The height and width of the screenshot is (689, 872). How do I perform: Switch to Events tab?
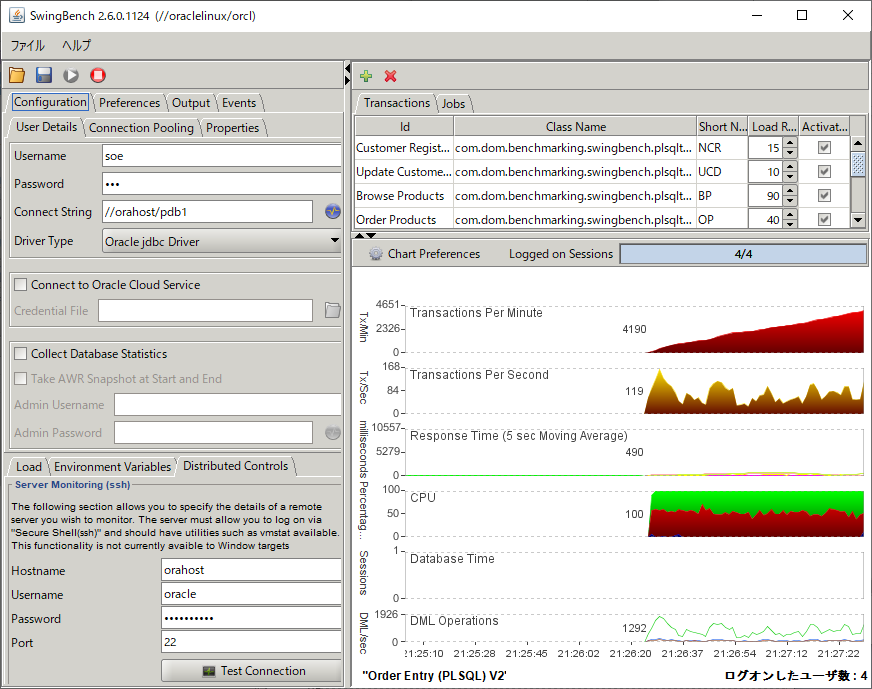[x=239, y=103]
